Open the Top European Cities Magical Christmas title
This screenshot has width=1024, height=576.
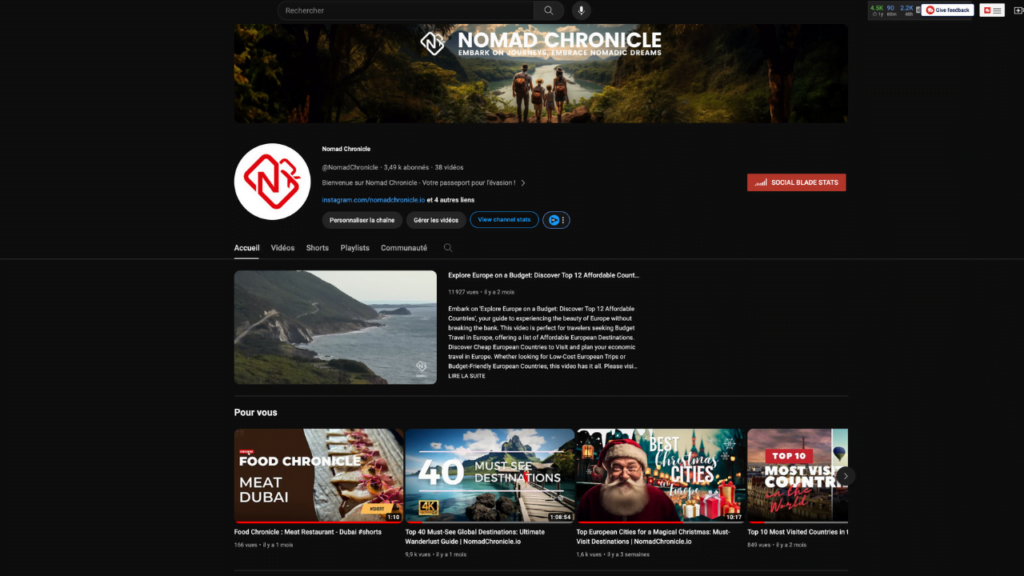click(x=653, y=537)
